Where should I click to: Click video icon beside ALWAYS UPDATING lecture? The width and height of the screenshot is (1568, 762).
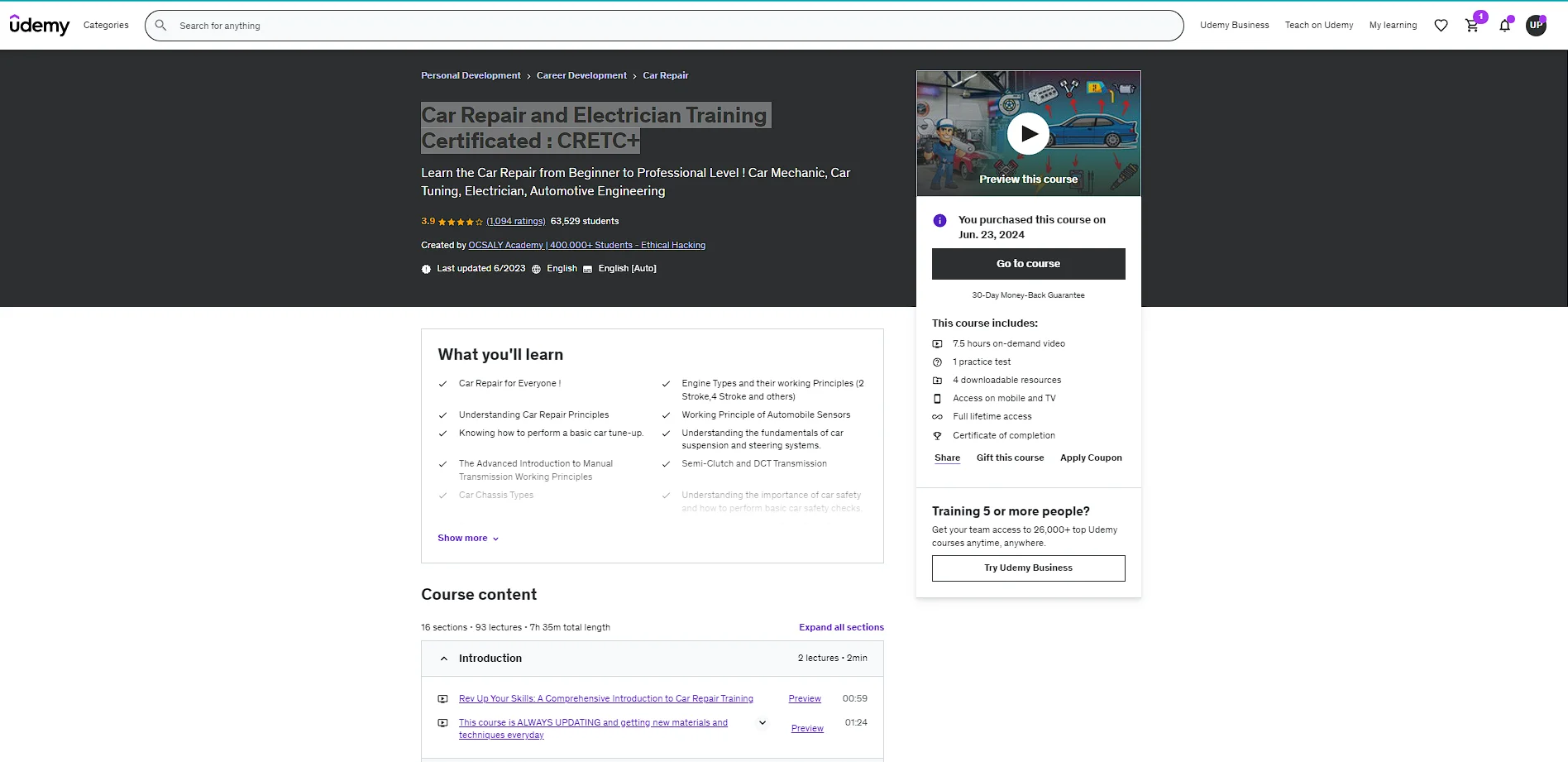(x=442, y=723)
